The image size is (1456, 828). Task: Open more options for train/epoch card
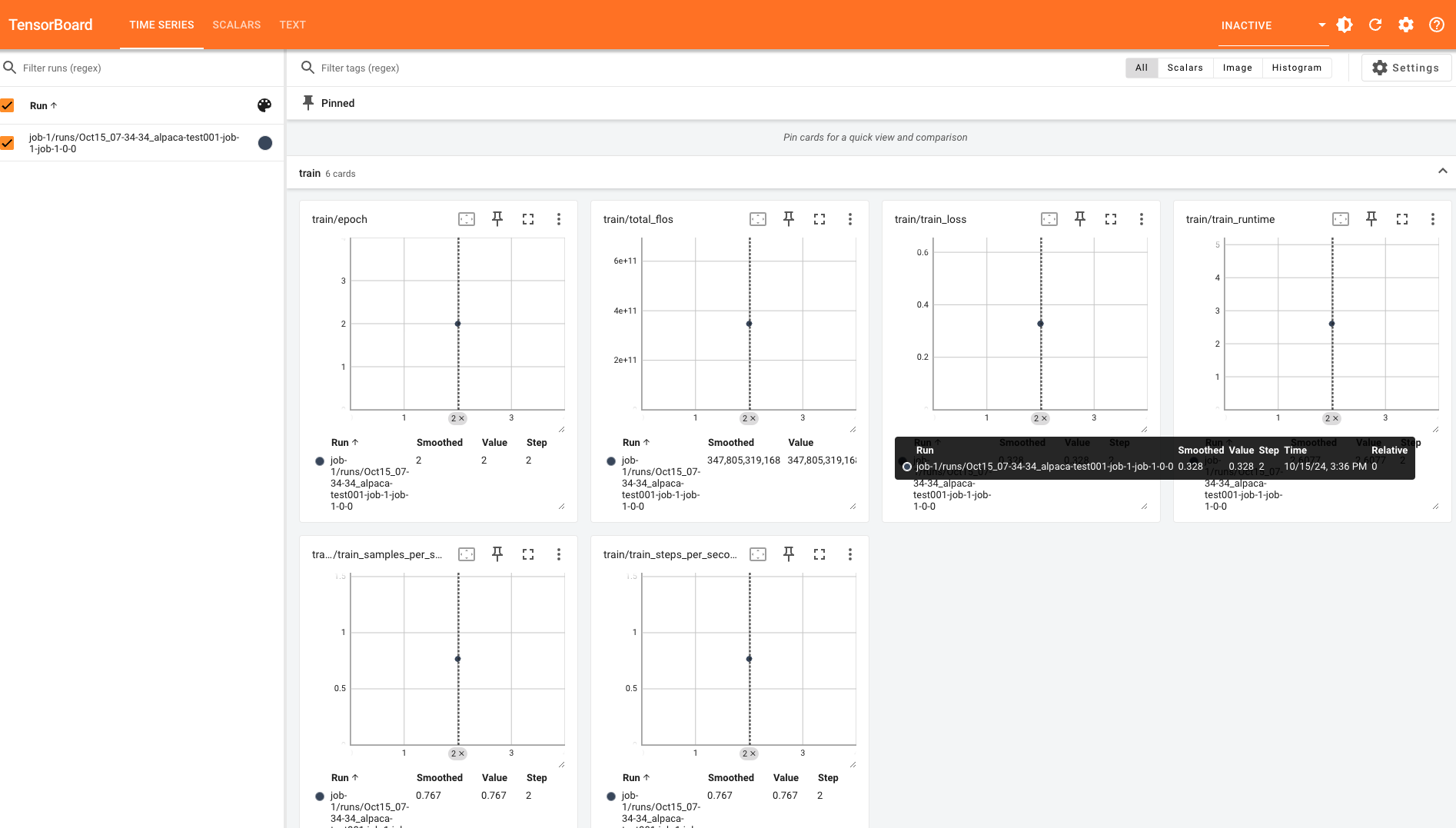[x=559, y=219]
